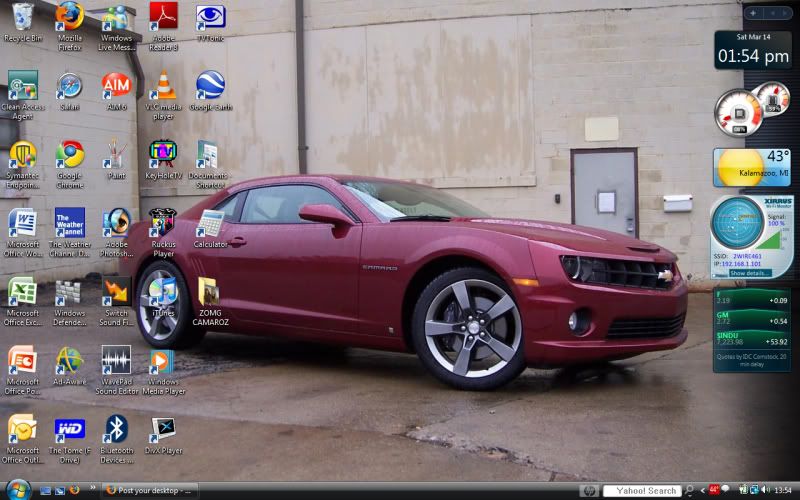This screenshot has width=800, height=500.
Task: Launch Mozilla Firefox from the desktop
Action: pos(69,18)
